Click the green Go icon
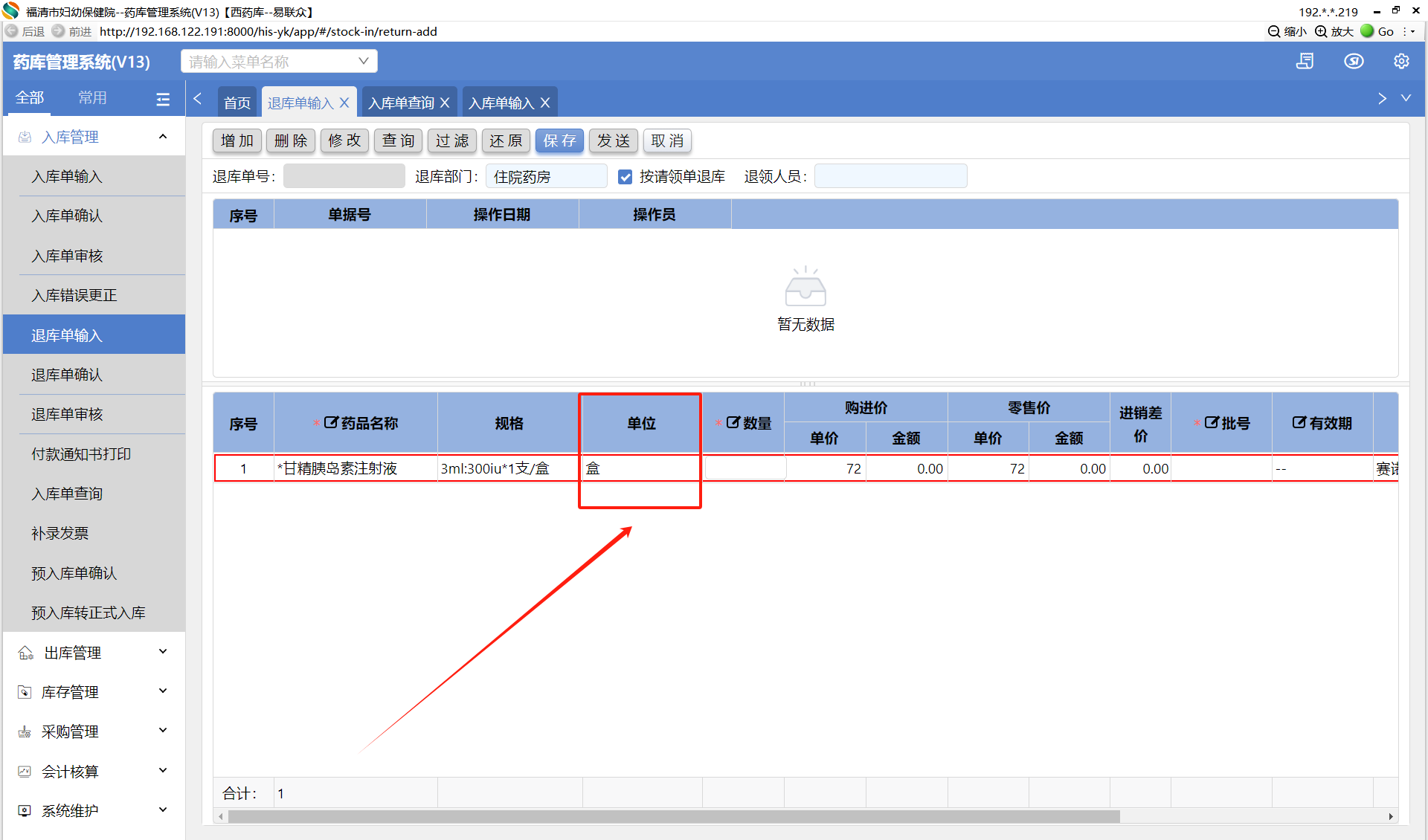Viewport: 1428px width, 840px height. click(1367, 31)
